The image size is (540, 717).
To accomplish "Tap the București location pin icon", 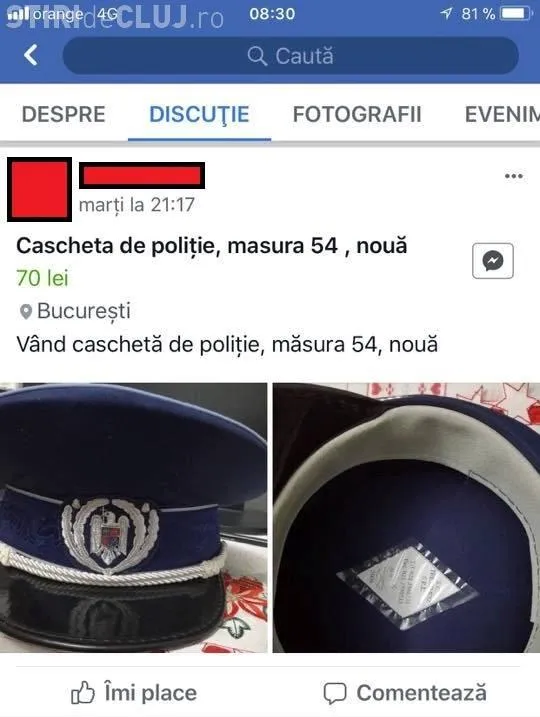I will coord(26,312).
